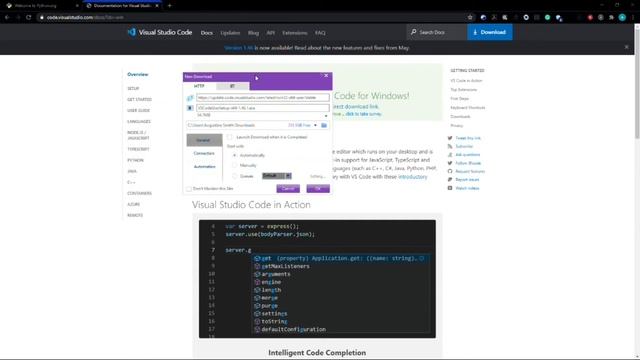
Task: Click the browser forward arrow
Action: 18,17
